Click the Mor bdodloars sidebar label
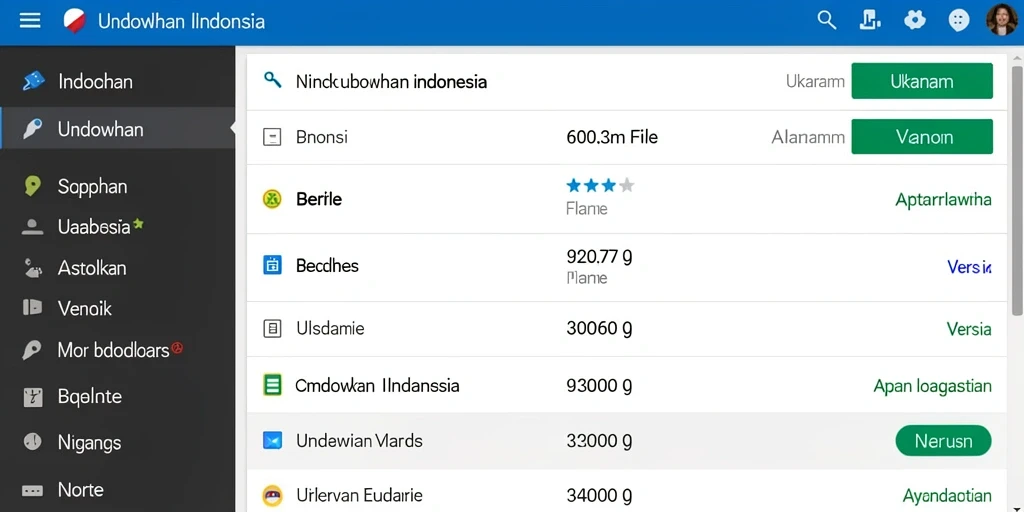 (114, 350)
